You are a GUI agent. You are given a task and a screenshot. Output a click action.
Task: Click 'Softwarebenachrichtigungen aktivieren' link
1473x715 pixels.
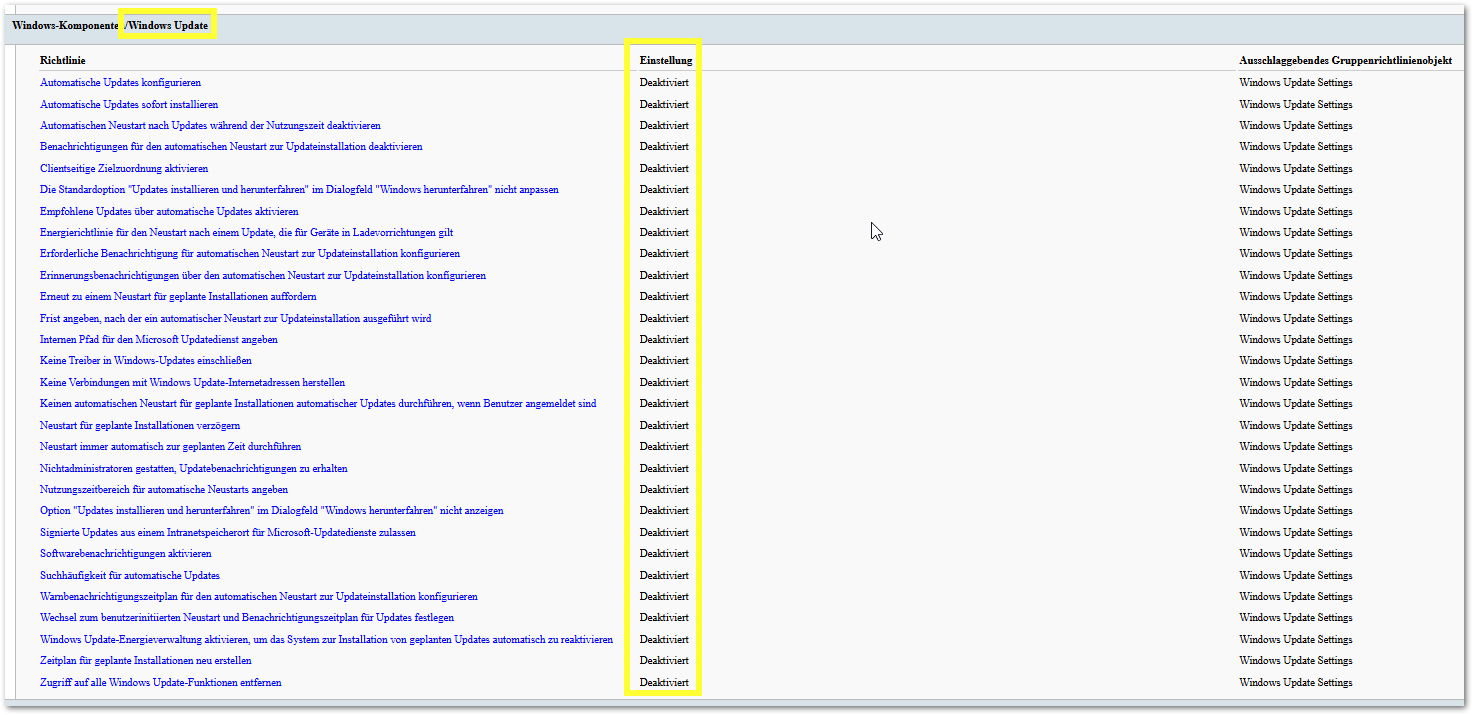(126, 554)
